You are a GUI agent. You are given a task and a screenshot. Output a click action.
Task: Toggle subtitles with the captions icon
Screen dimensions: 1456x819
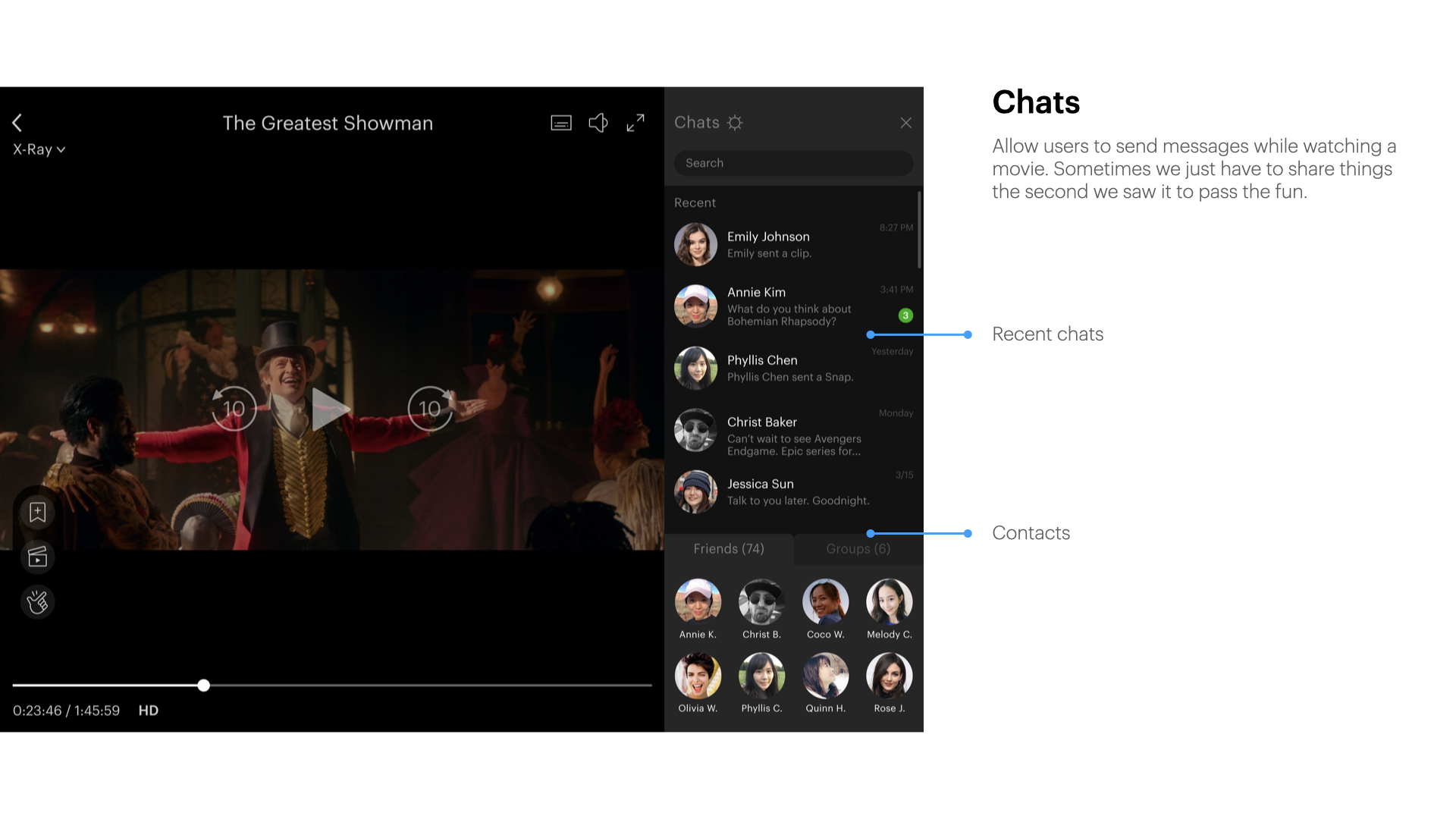coord(561,123)
